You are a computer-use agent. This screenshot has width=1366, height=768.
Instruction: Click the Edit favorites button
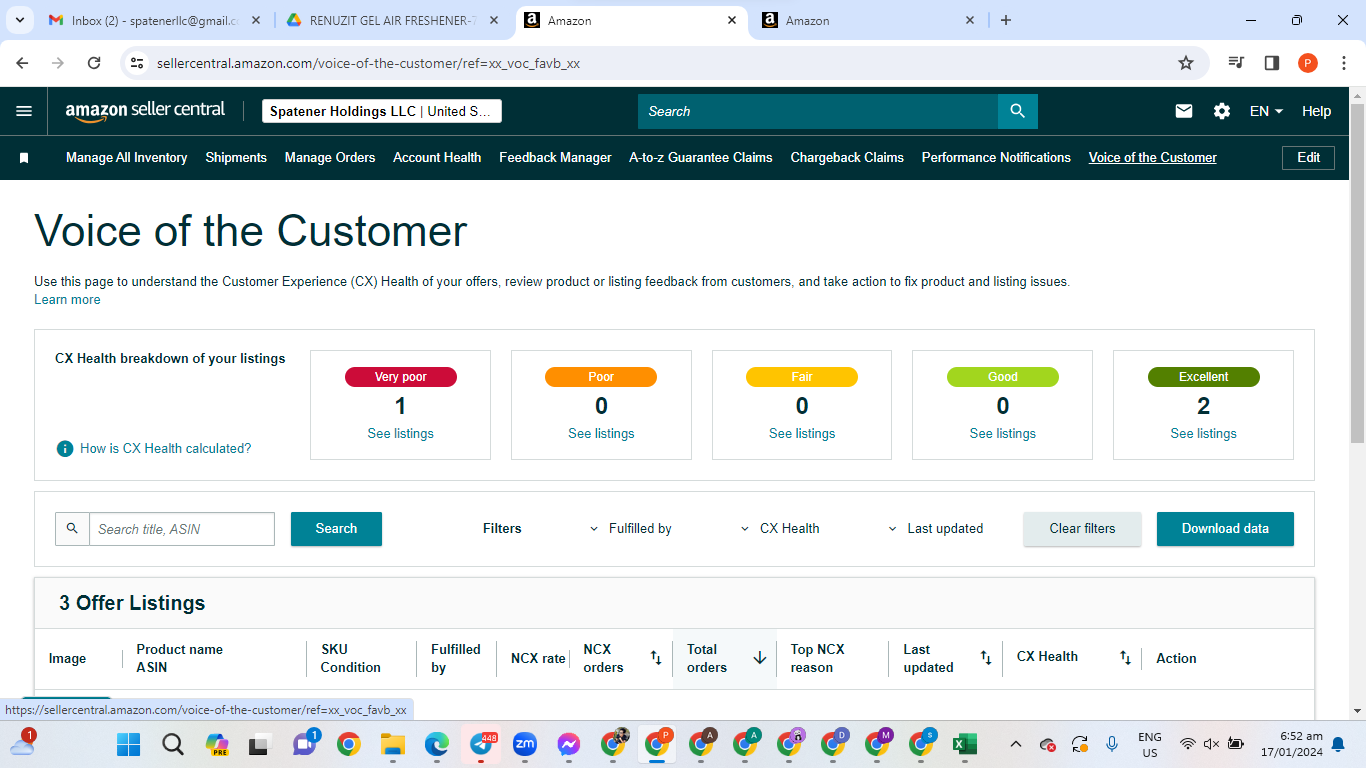[x=1308, y=157]
